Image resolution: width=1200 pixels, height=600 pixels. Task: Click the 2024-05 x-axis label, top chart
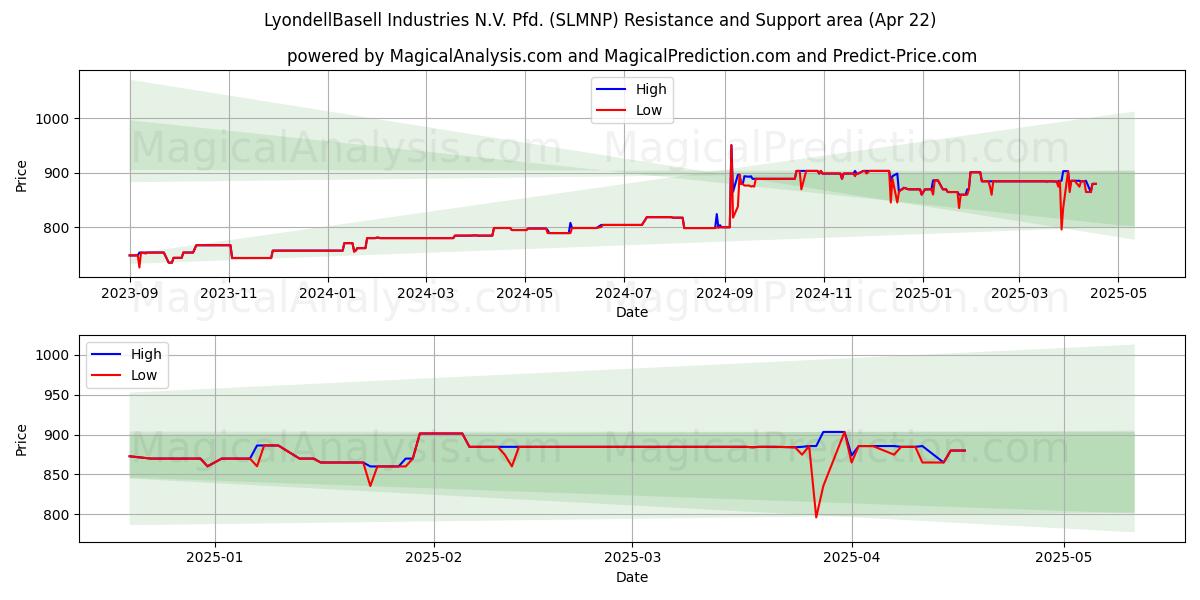(x=525, y=293)
